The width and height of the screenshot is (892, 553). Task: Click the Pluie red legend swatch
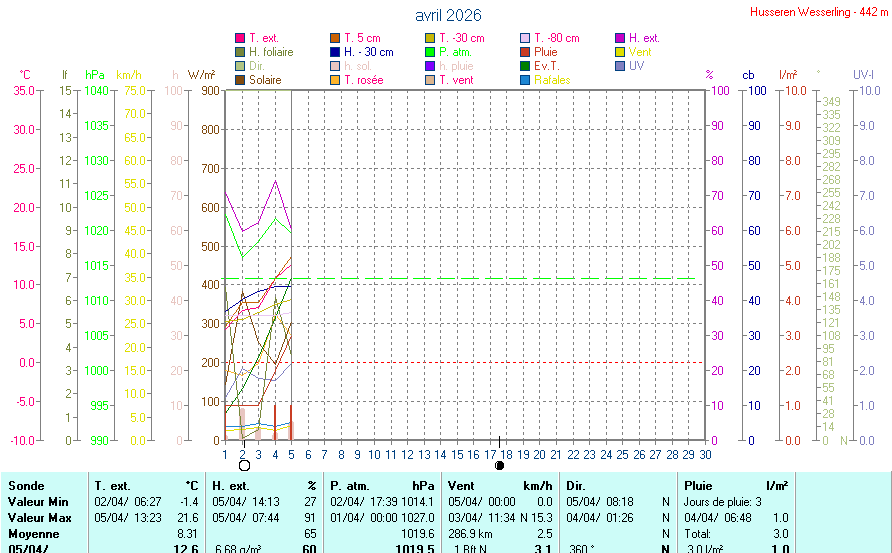(525, 52)
